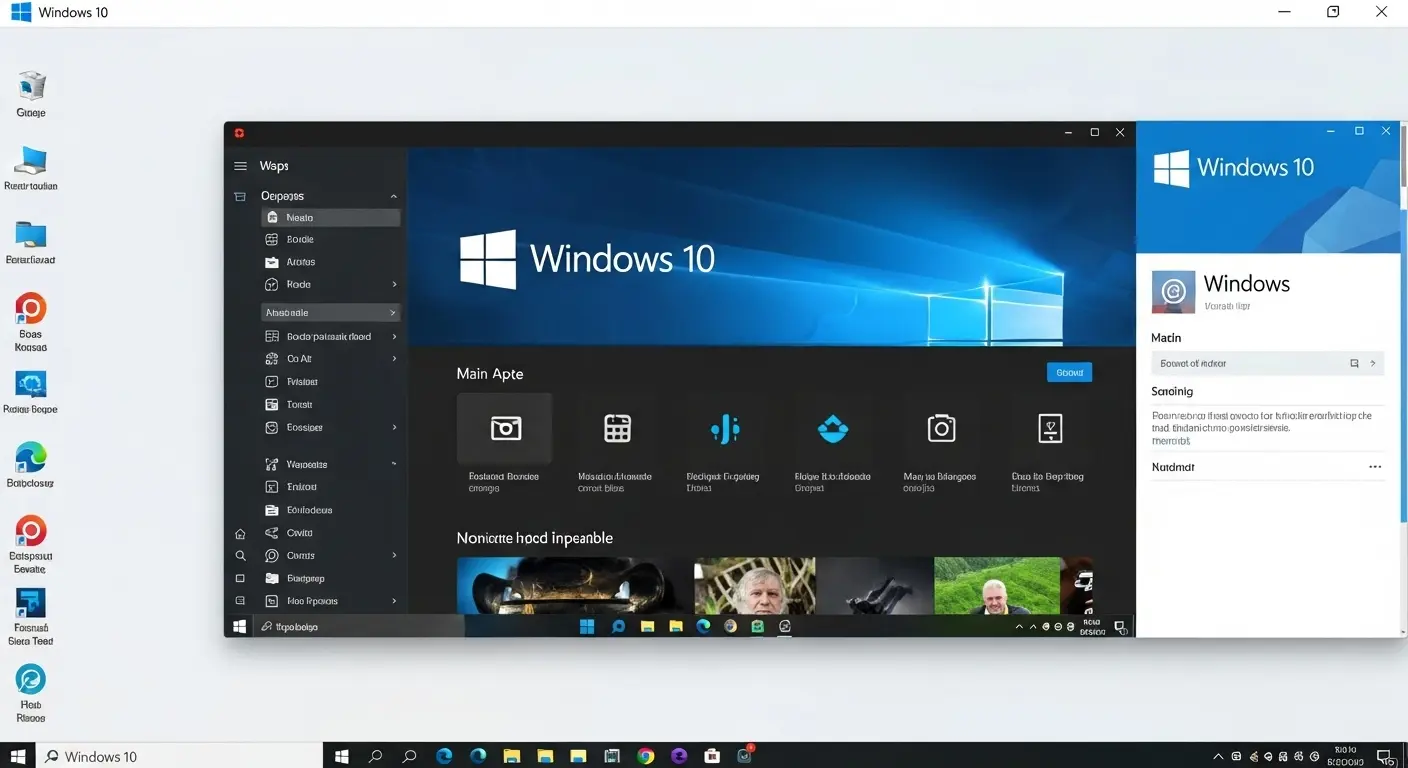Image resolution: width=1408 pixels, height=768 pixels.
Task: Click the Enlroot sidebar icon
Action: coord(271,487)
